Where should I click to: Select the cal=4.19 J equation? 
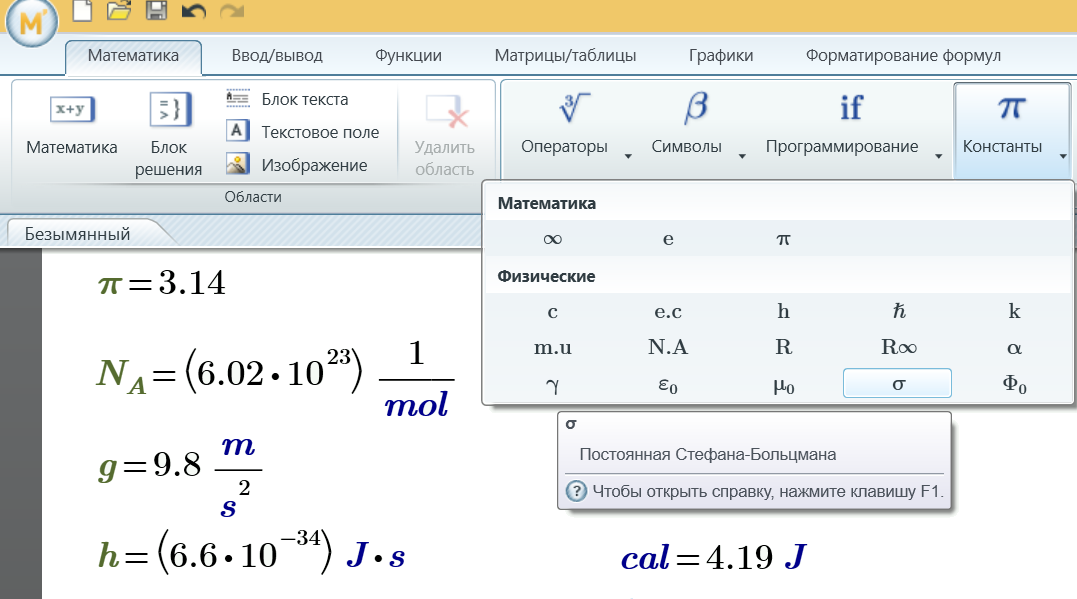point(714,557)
